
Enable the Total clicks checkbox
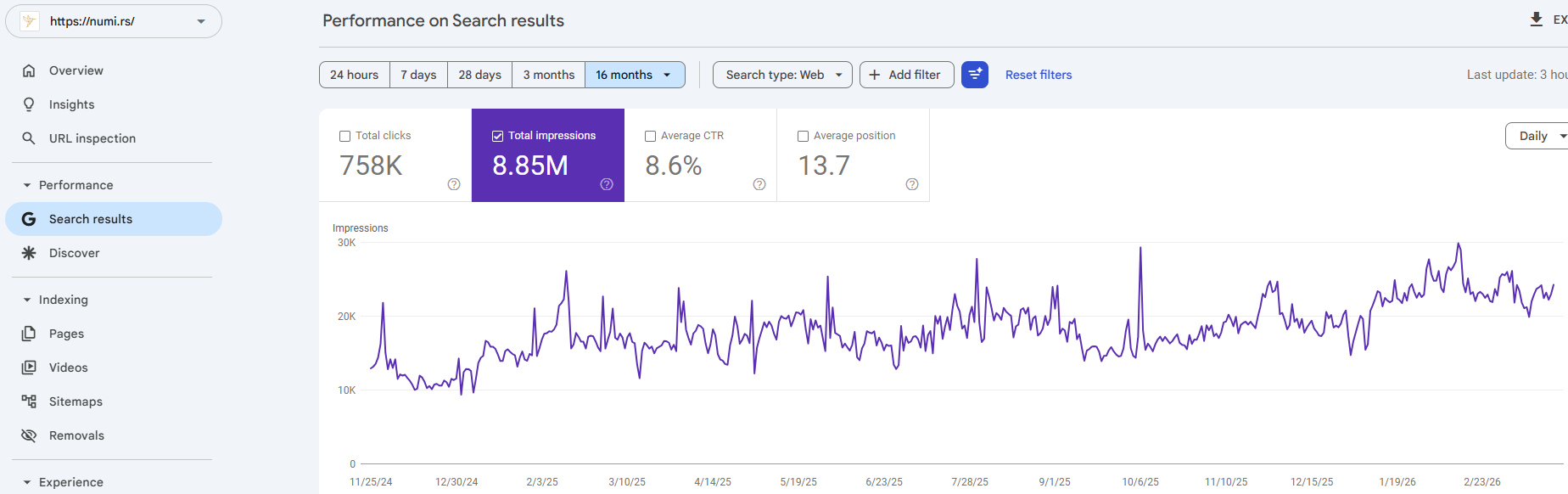[x=345, y=136]
